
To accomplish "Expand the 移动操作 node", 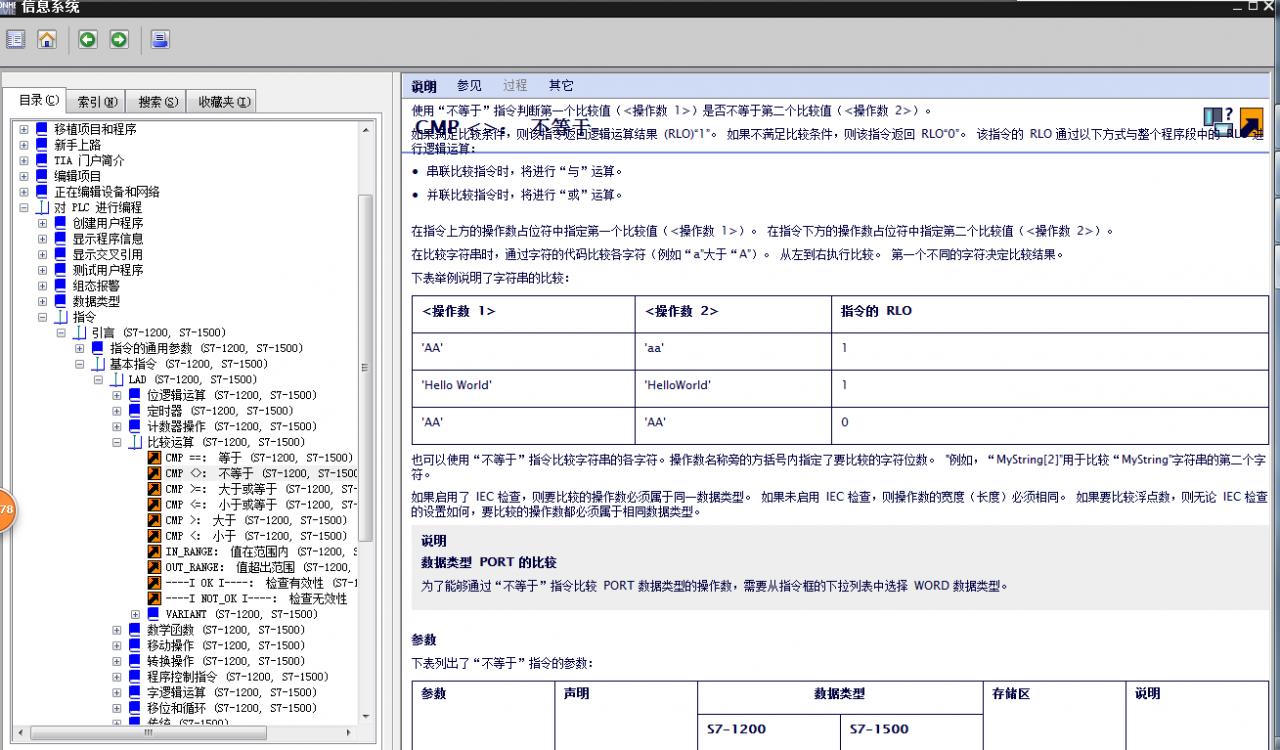I will click(117, 645).
